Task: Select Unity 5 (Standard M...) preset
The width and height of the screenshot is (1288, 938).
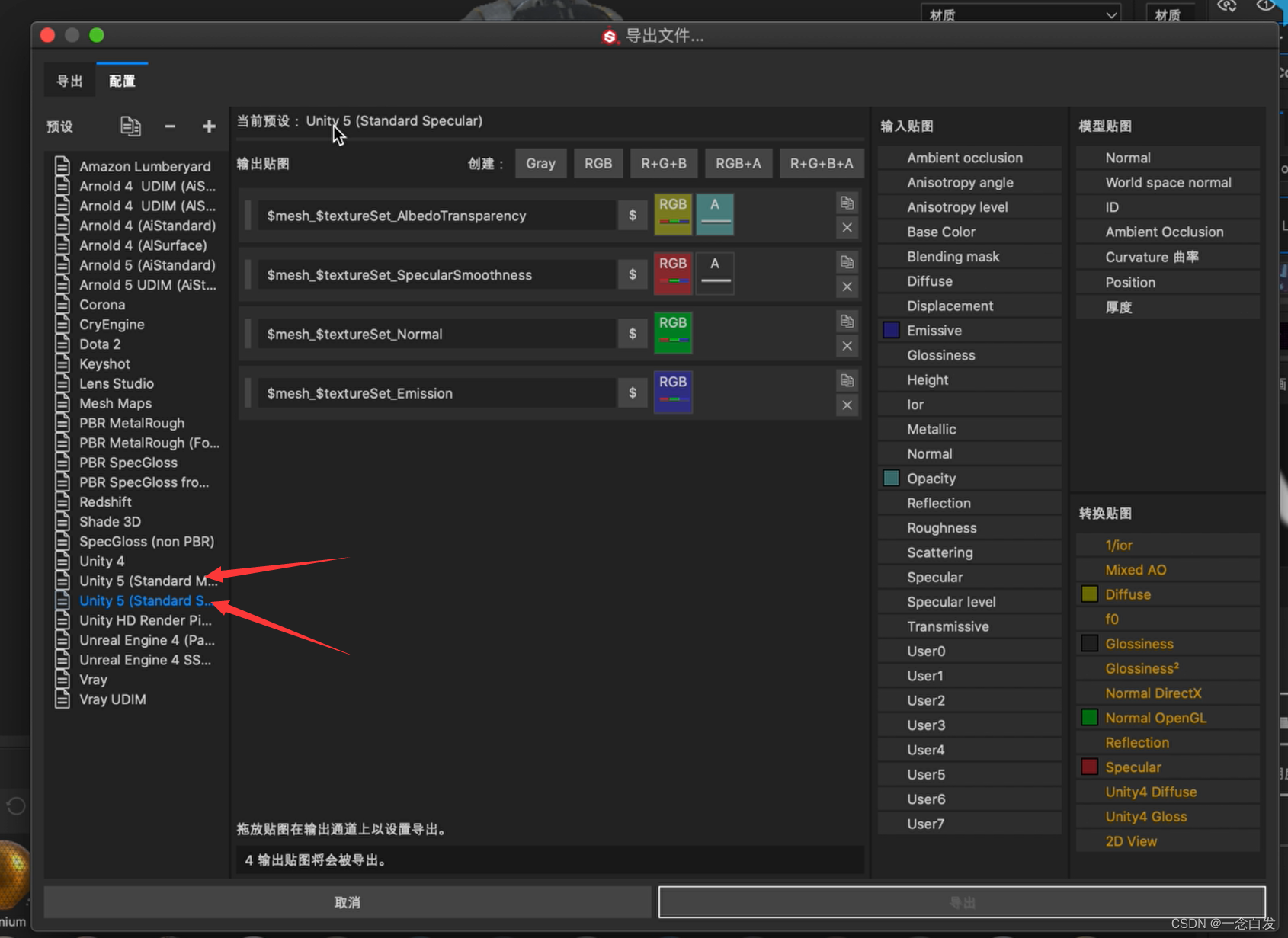Action: [x=136, y=581]
